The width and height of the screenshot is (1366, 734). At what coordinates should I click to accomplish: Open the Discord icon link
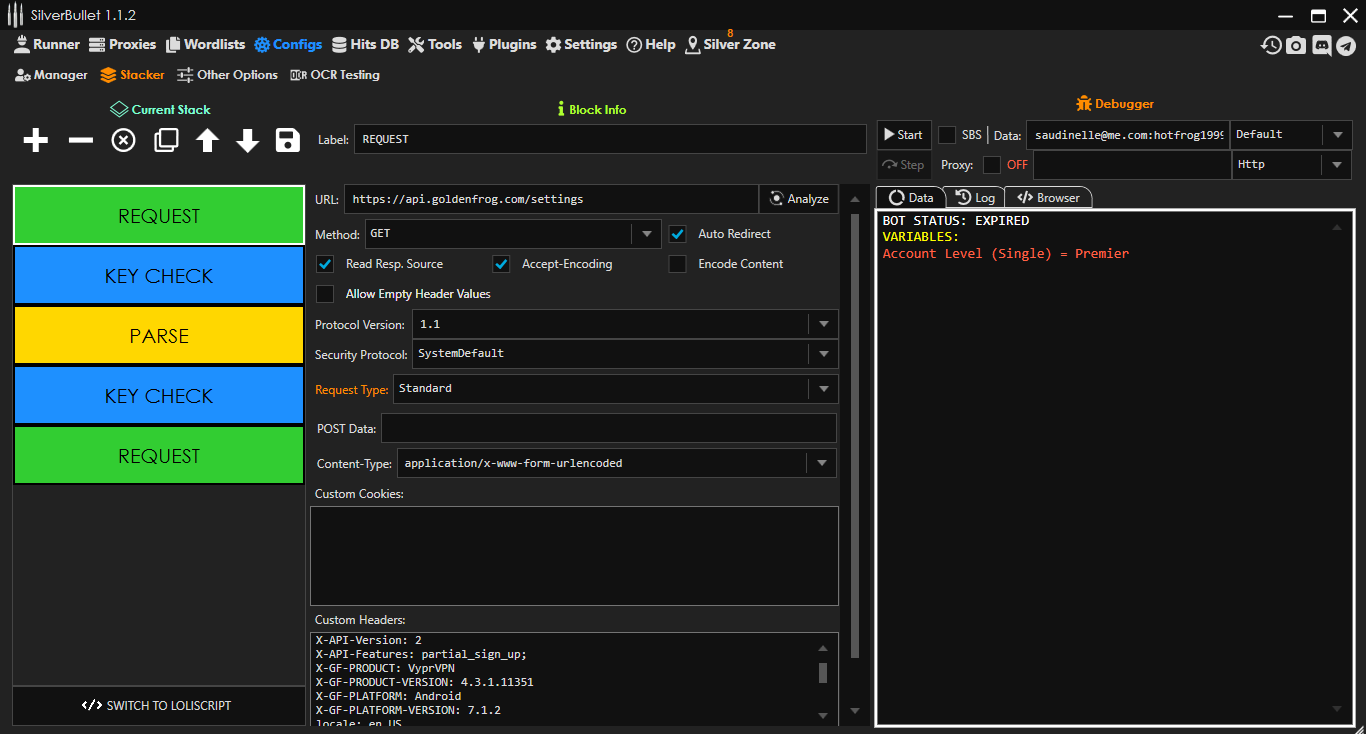pyautogui.click(x=1321, y=45)
